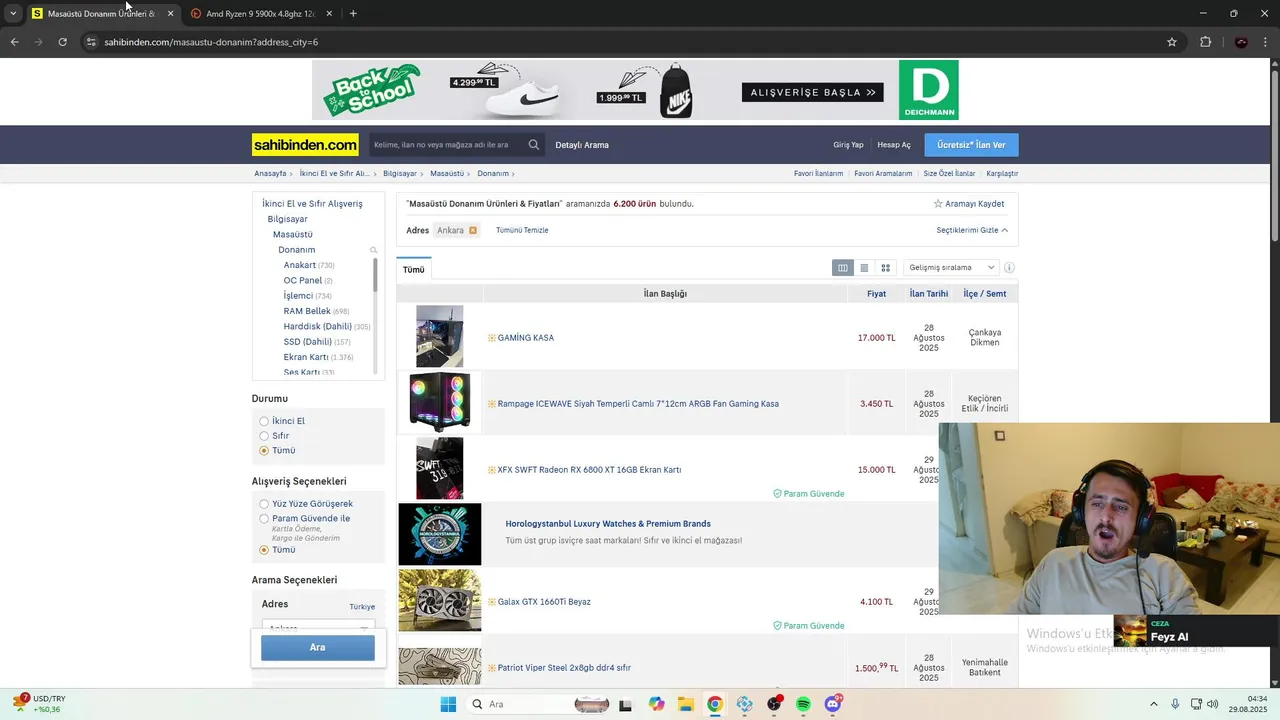Screen dimensions: 1280x720
Task: Go back to previous page
Action: click(14, 42)
